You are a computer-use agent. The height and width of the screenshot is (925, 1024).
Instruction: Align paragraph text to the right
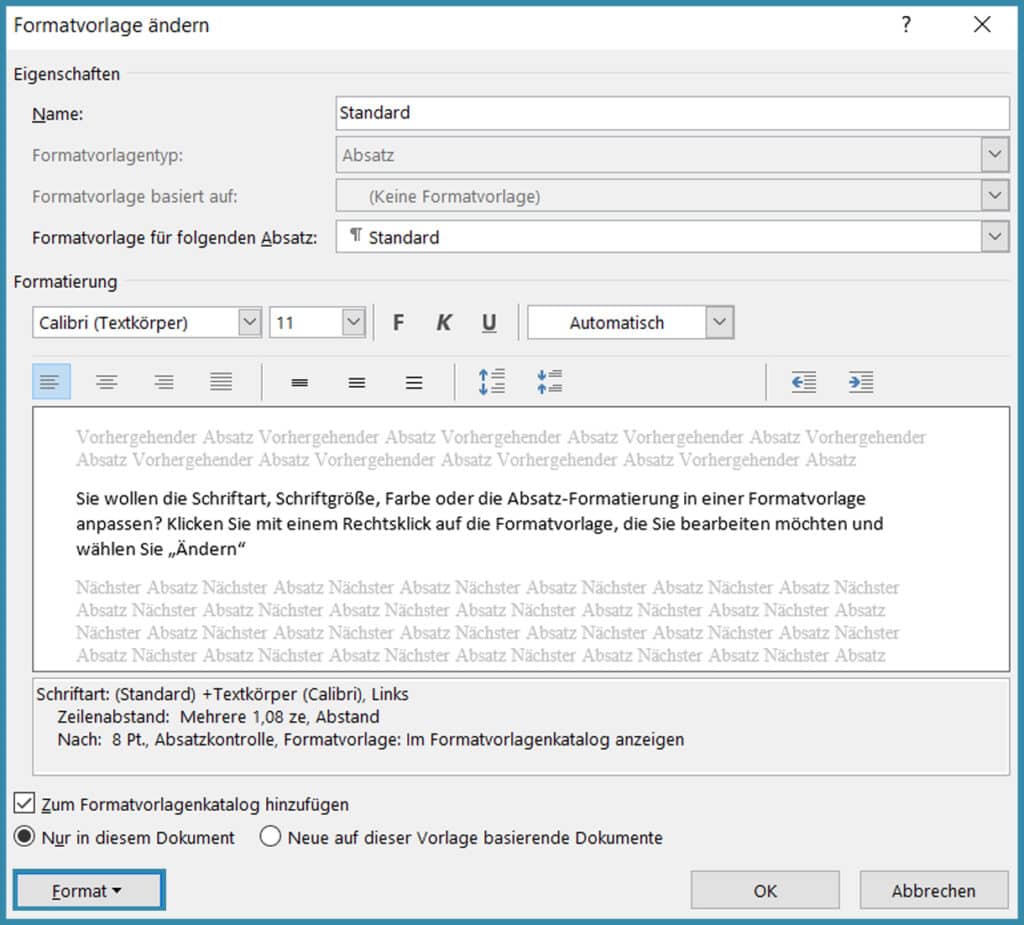[164, 382]
